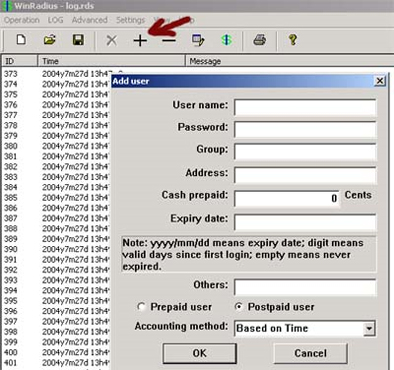394x370 pixels.
Task: Open help with question mark icon
Action: (x=293, y=40)
